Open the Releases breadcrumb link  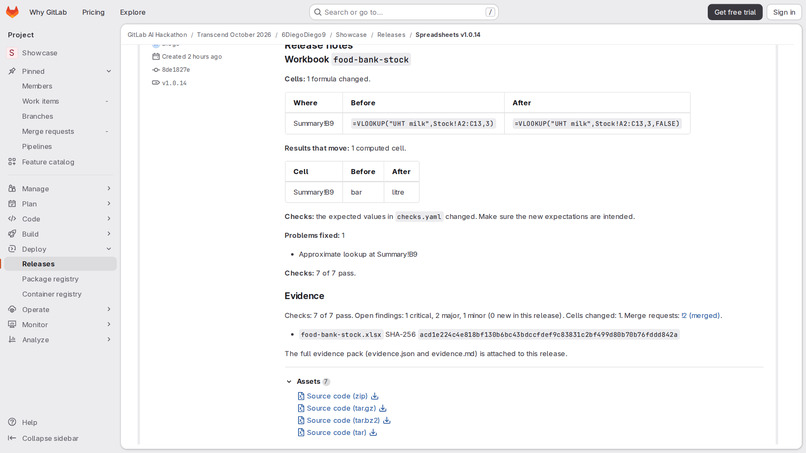[391, 35]
